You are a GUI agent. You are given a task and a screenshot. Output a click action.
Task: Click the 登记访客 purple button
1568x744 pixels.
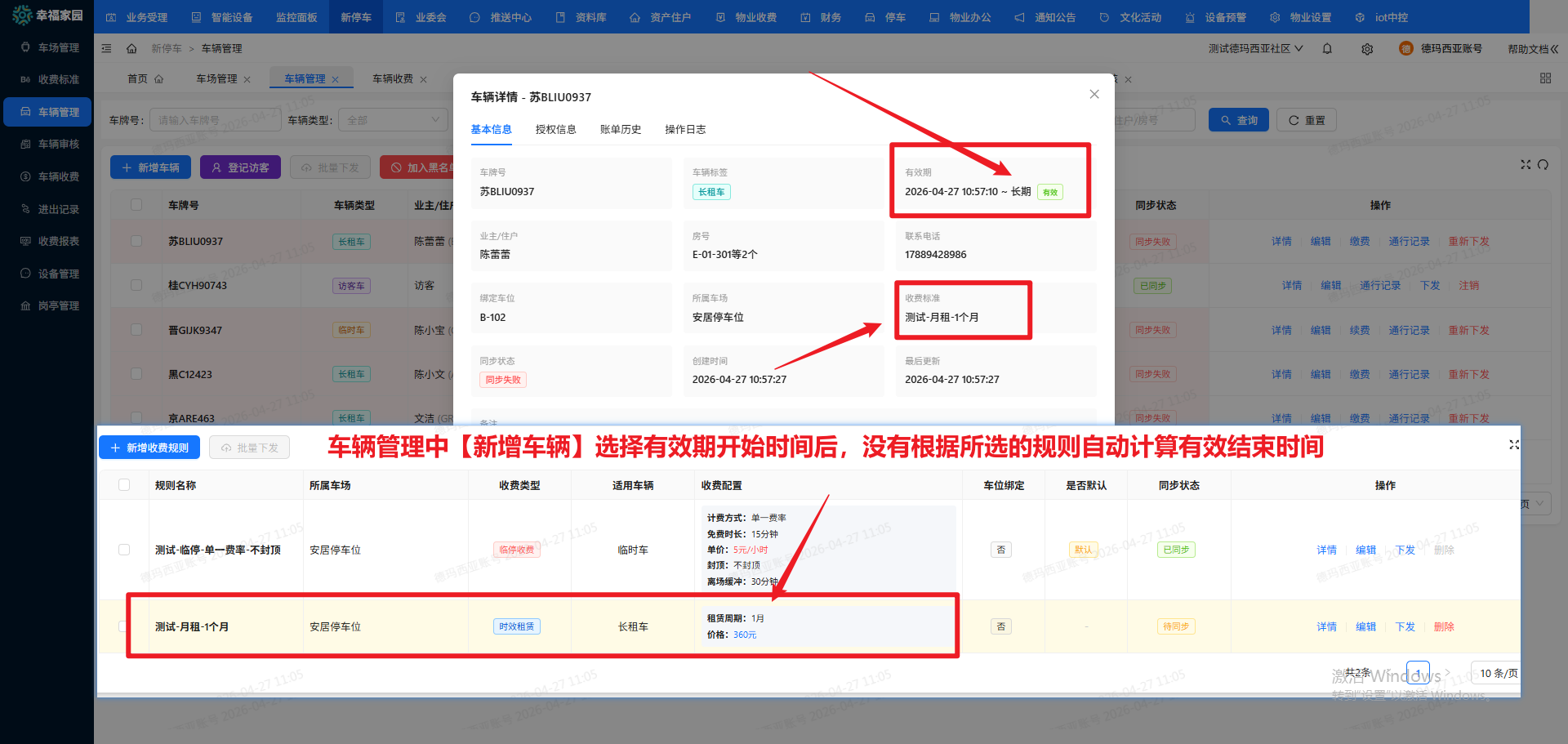point(240,167)
